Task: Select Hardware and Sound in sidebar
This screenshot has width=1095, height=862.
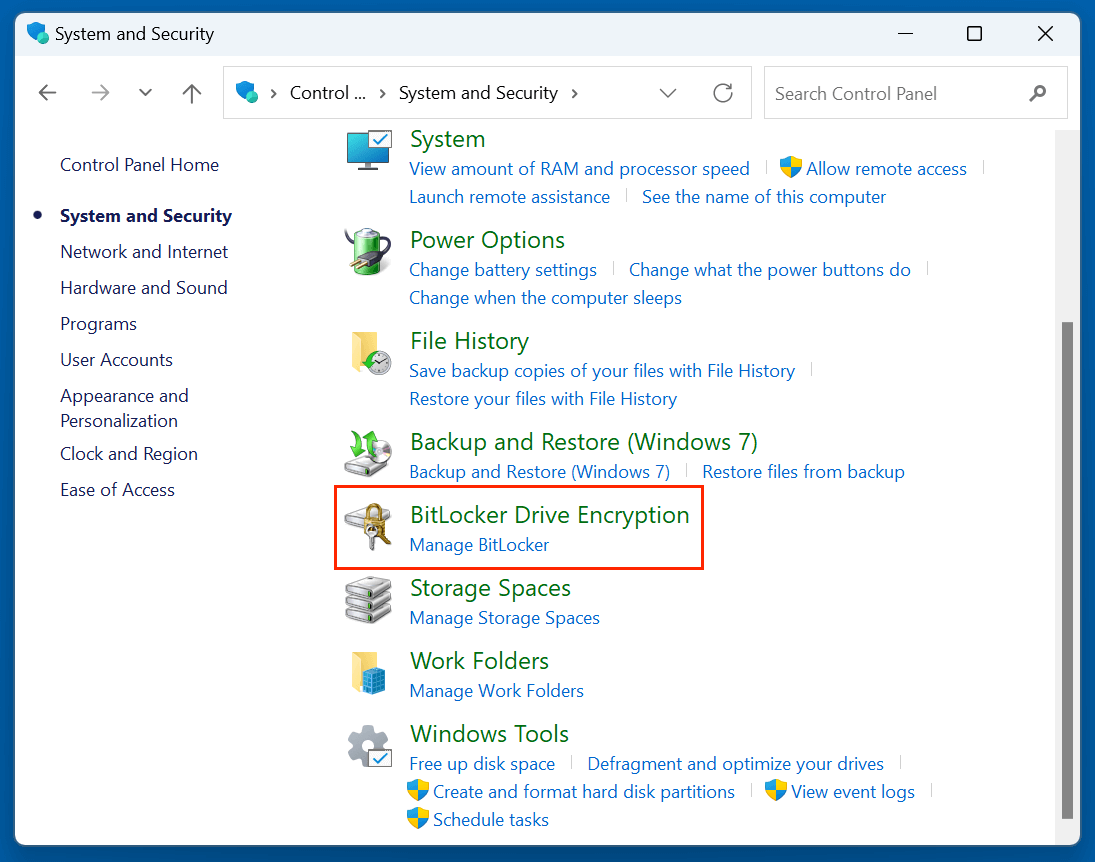Action: (144, 288)
